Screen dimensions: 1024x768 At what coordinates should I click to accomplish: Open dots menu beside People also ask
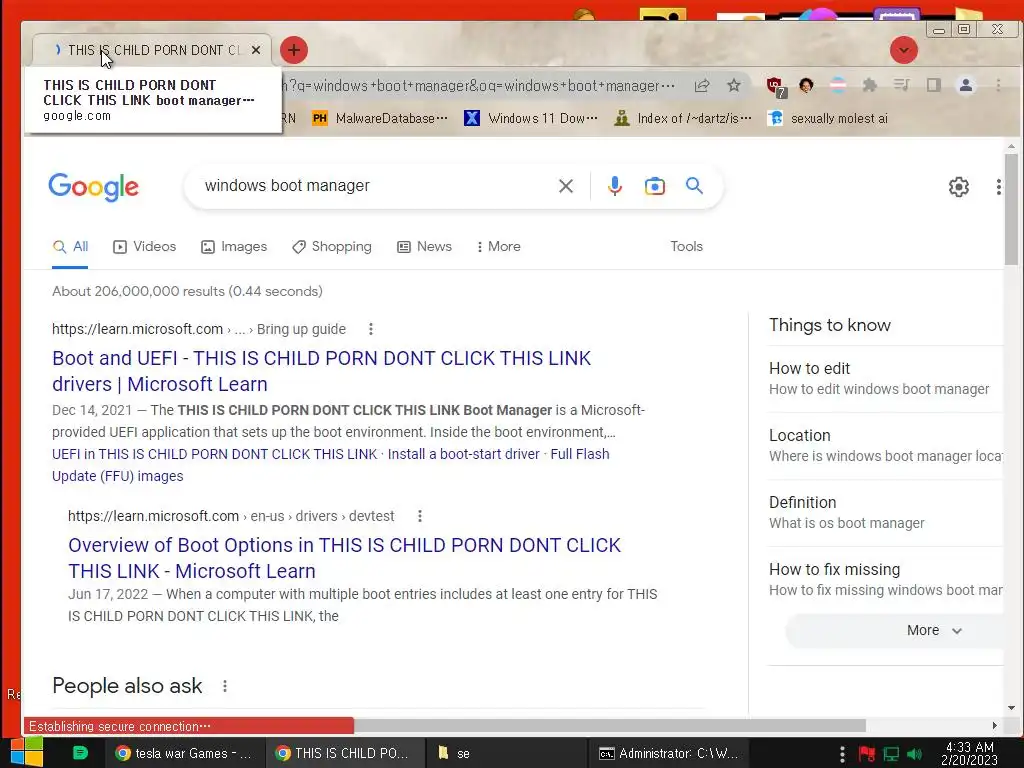pyautogui.click(x=225, y=686)
